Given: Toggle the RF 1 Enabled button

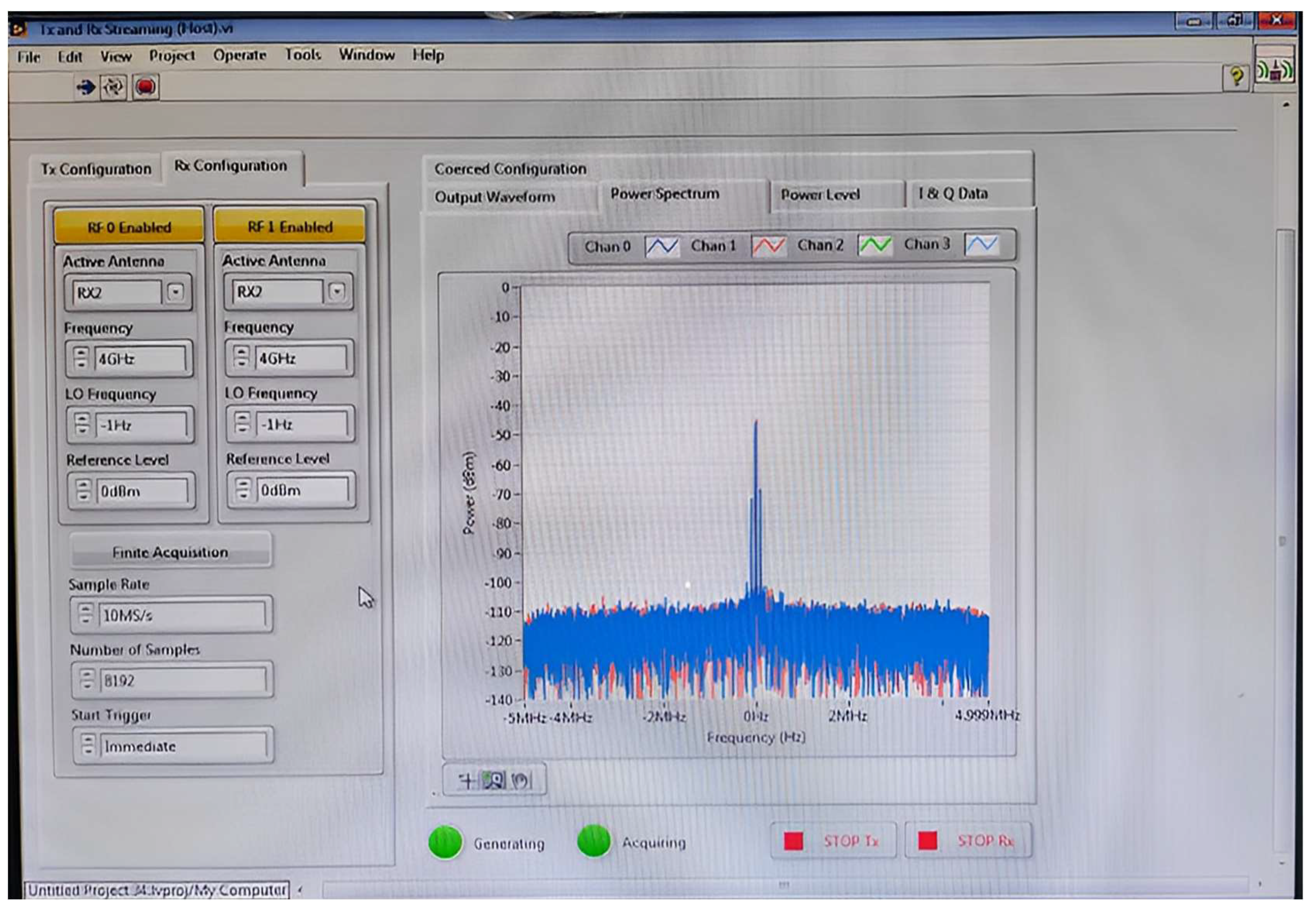Looking at the screenshot, I should point(289,227).
